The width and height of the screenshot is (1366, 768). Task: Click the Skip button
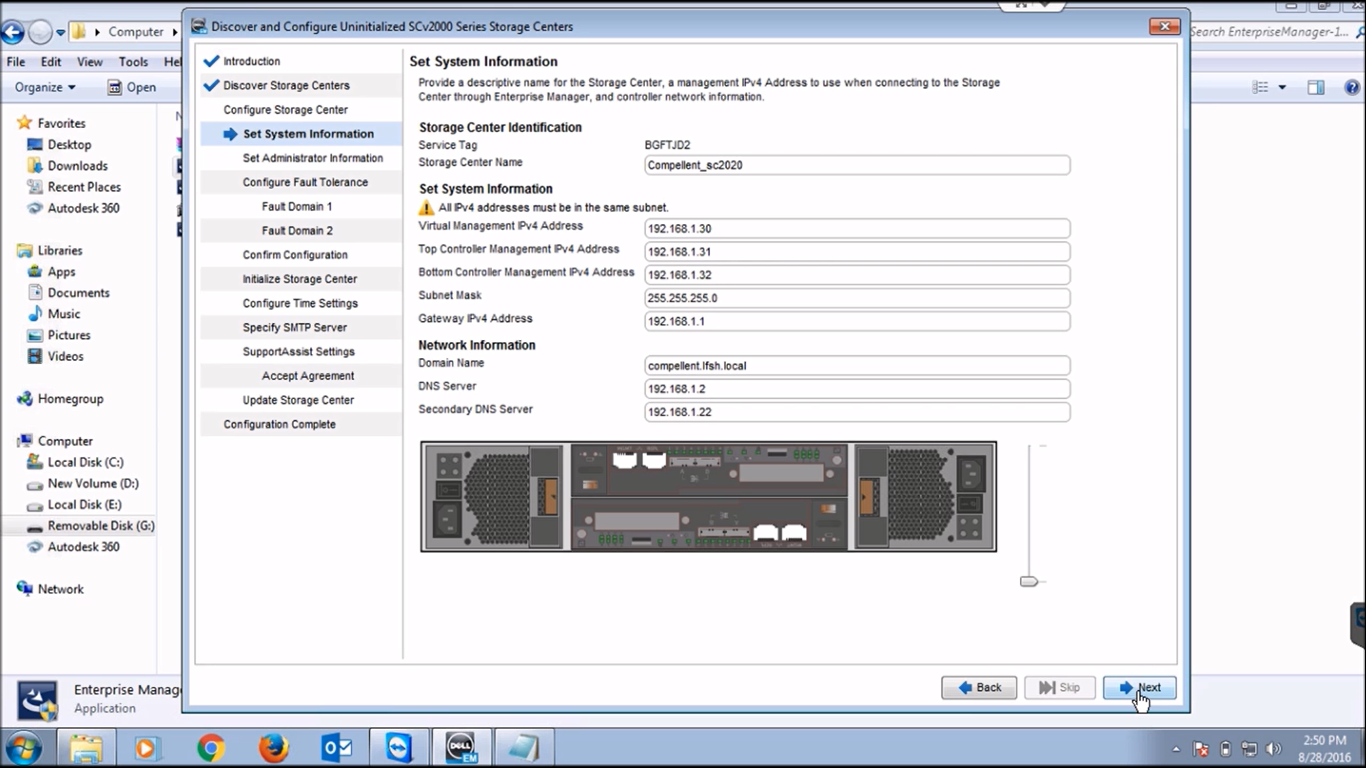click(1059, 687)
